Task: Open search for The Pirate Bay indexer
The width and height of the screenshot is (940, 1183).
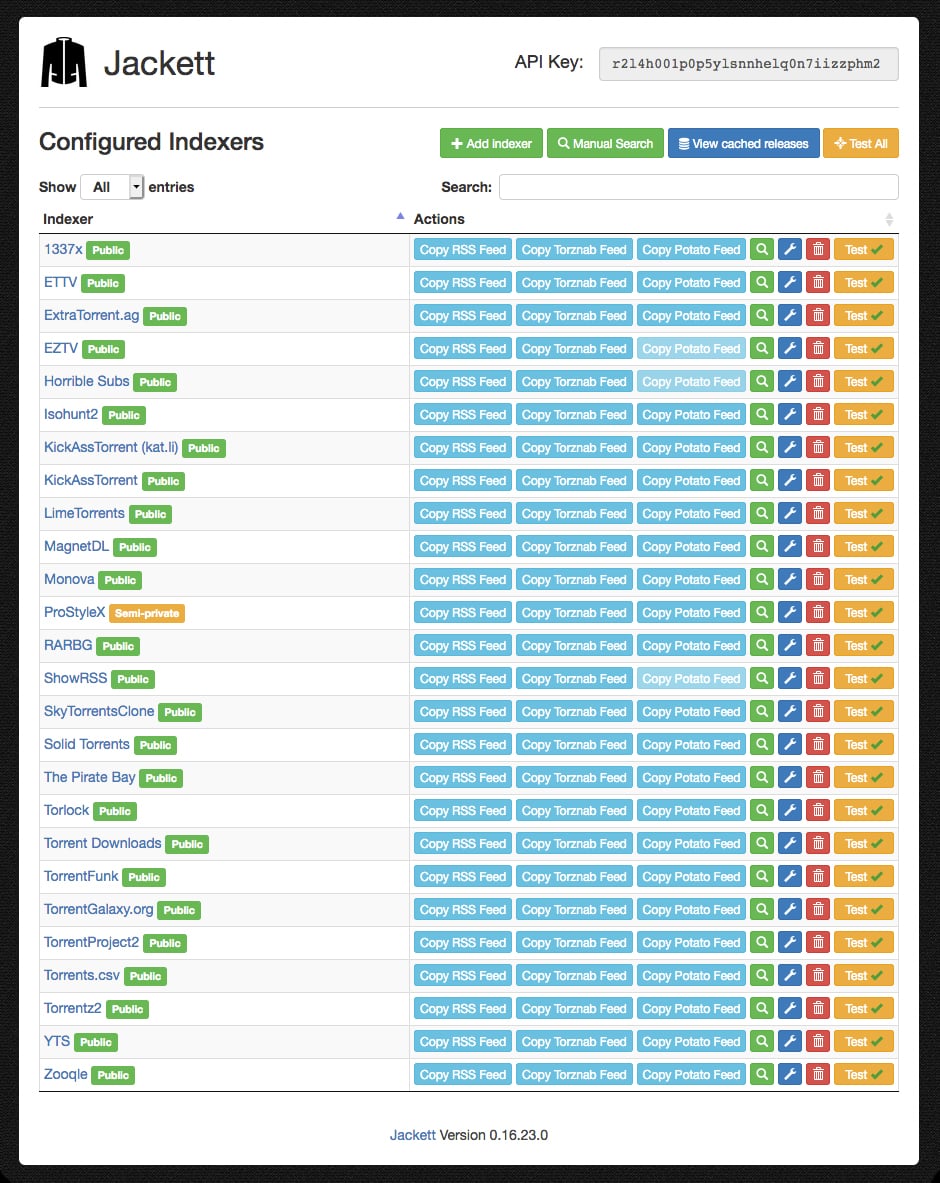Action: point(762,777)
